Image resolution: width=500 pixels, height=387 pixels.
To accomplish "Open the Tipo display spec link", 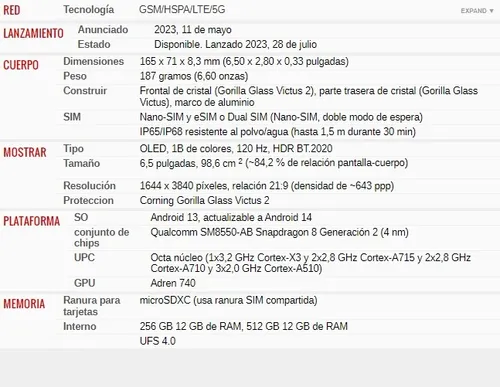I will pyautogui.click(x=73, y=149).
